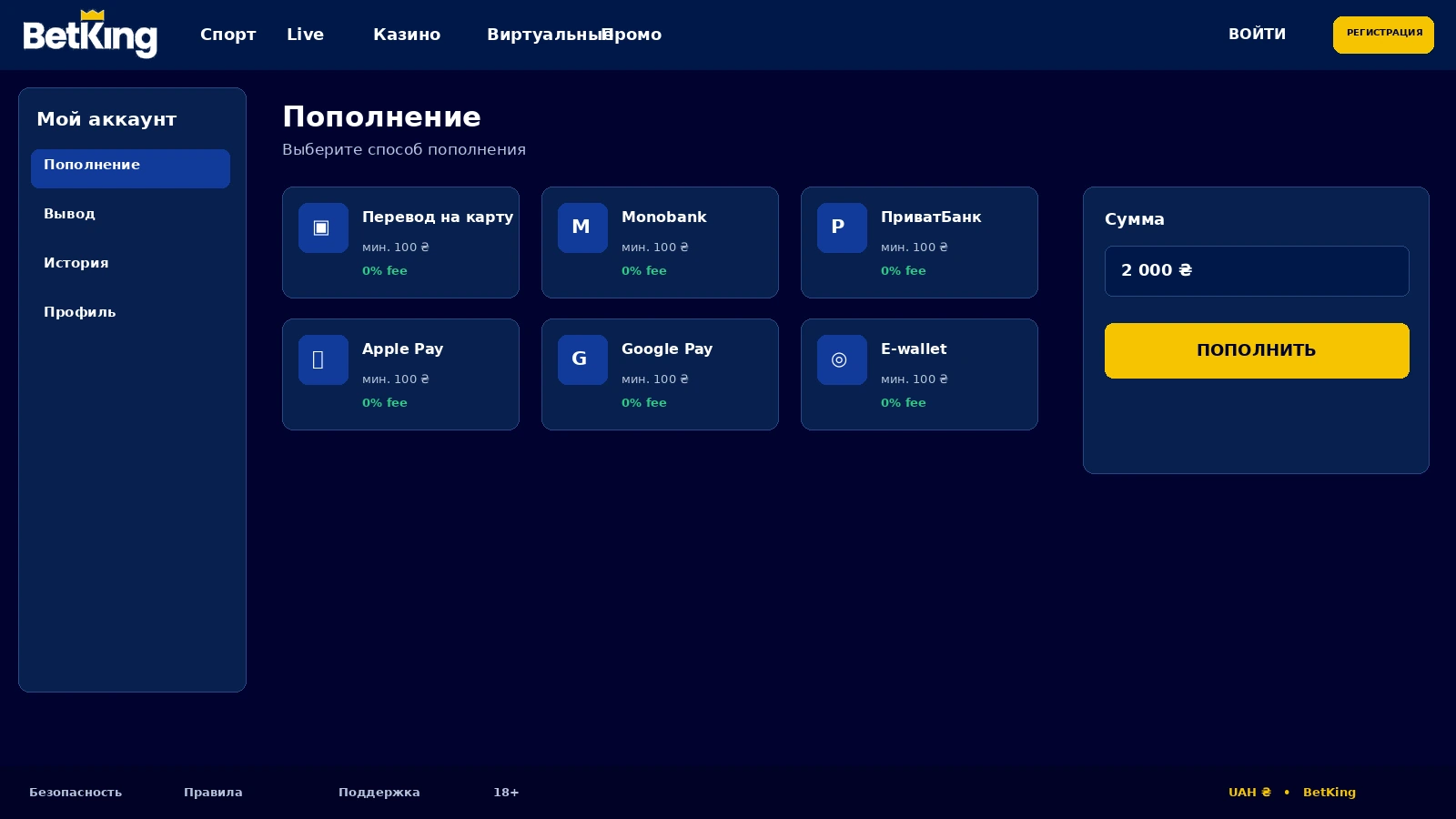Go to the Казино section
Viewport: 1456px width, 819px height.
pos(407,35)
